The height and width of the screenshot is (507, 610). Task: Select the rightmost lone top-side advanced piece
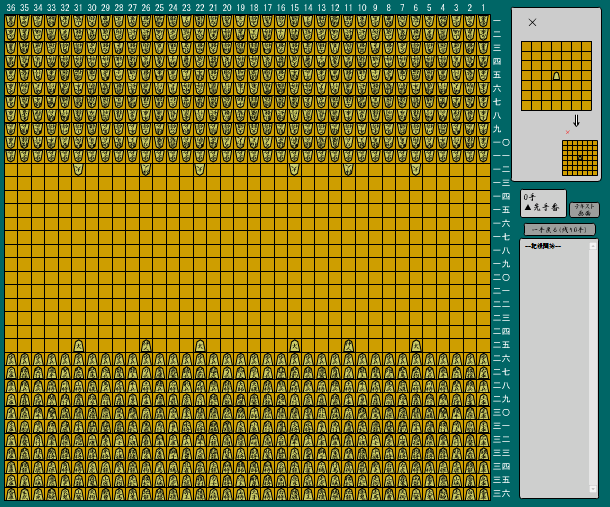pyautogui.click(x=415, y=169)
